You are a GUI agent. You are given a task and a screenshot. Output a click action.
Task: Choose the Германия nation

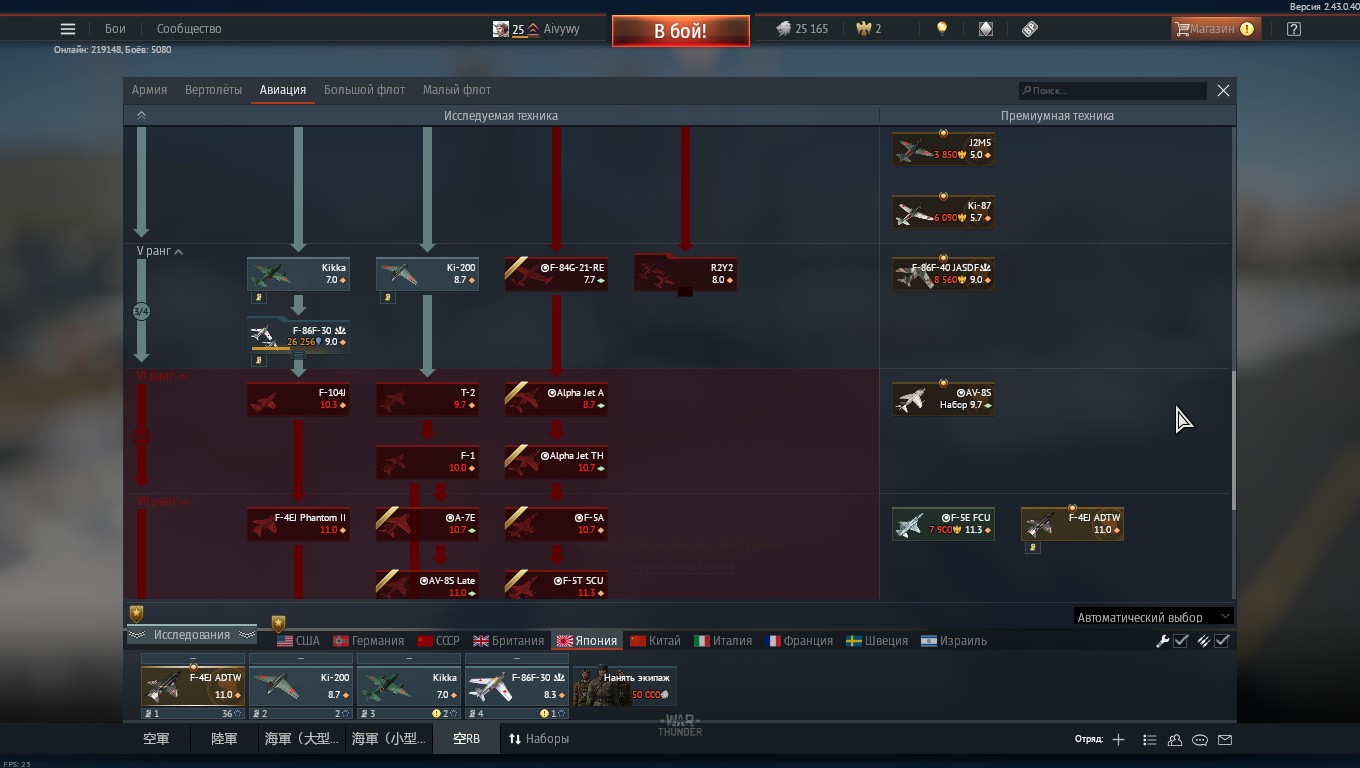[x=368, y=641]
